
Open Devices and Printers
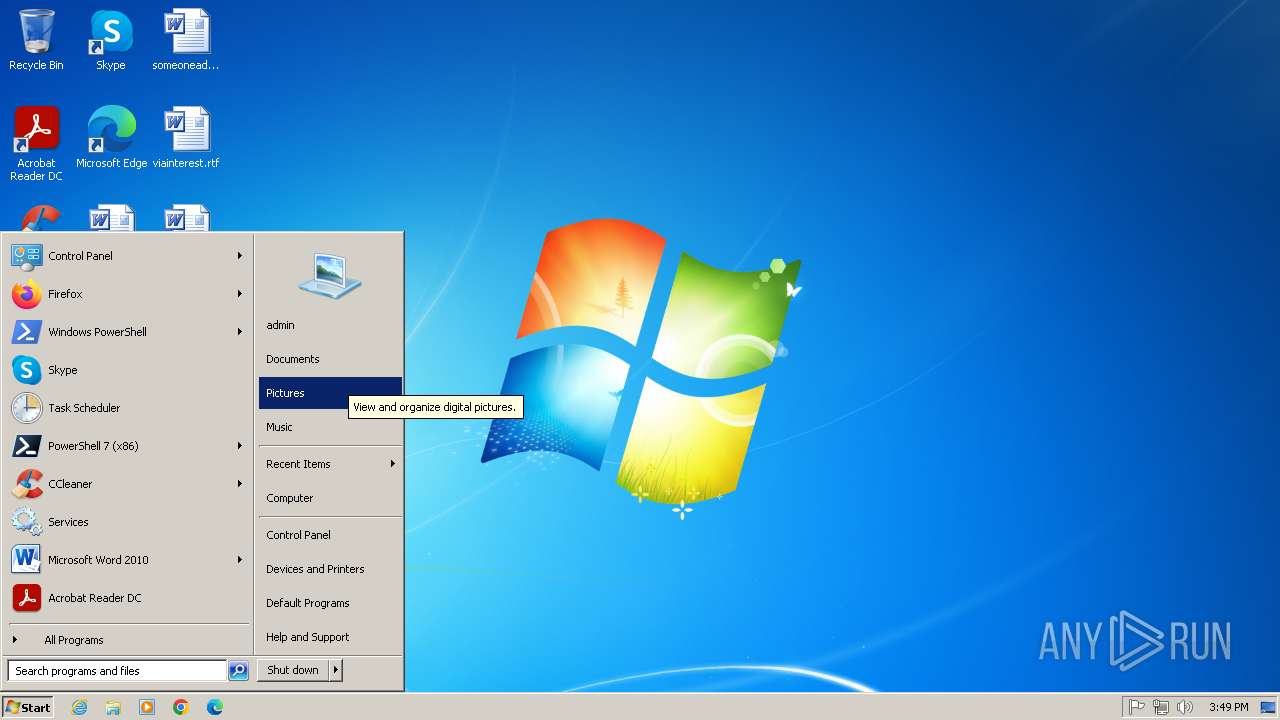click(x=330, y=569)
